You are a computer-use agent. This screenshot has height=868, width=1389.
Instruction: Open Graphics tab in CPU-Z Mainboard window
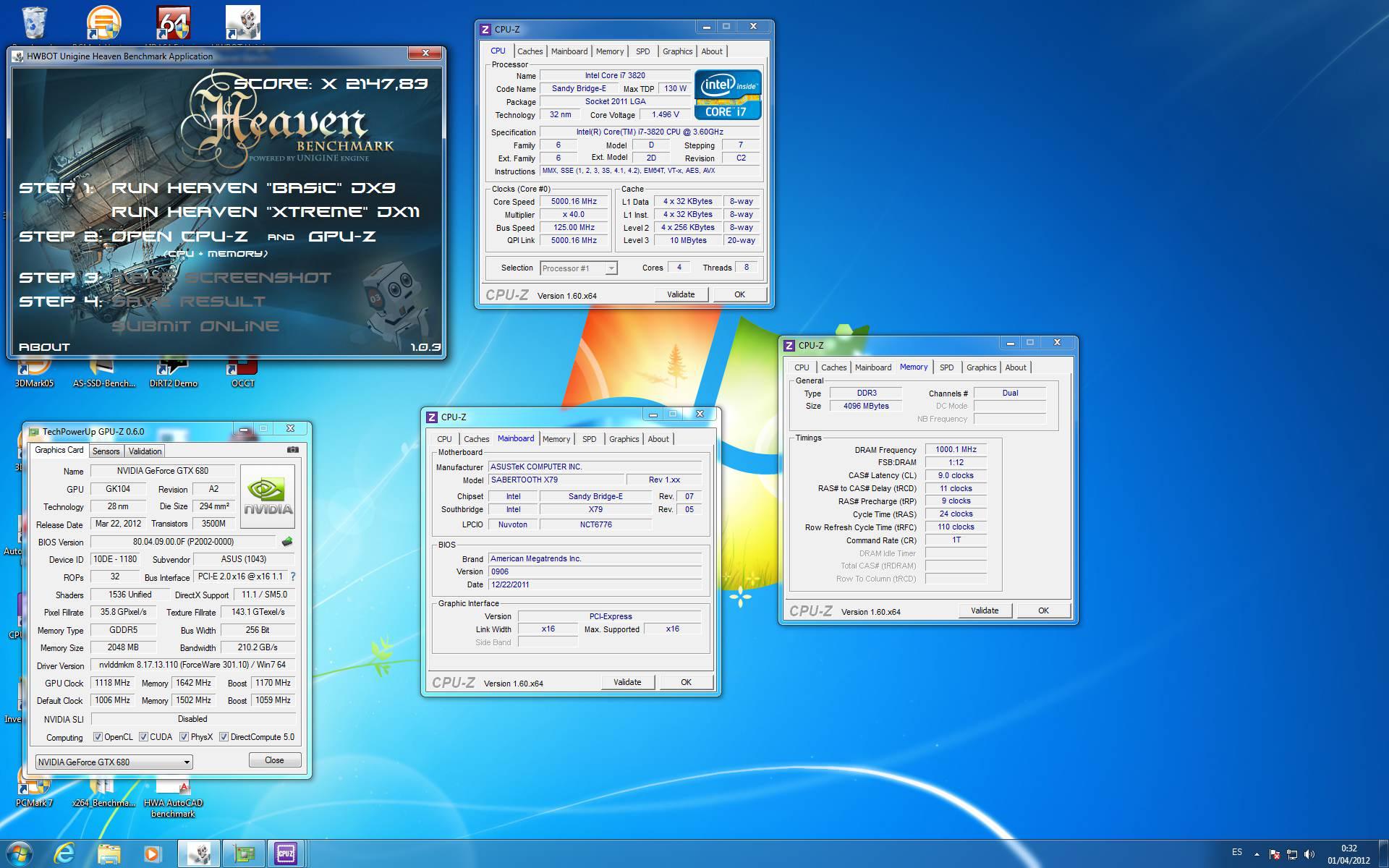point(624,439)
